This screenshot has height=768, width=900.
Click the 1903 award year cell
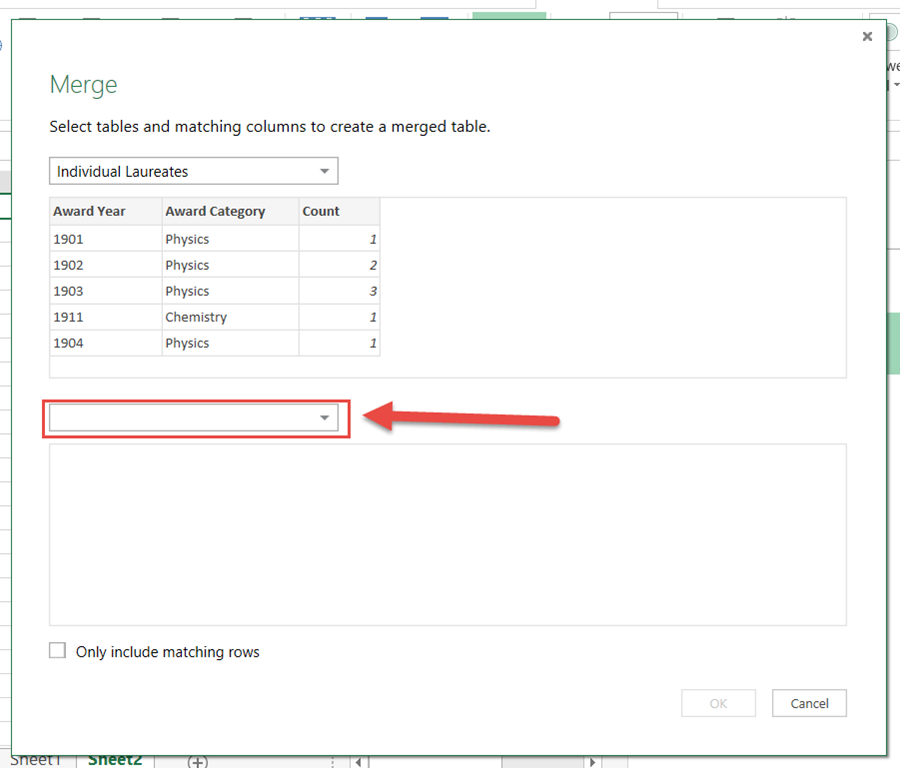coord(105,291)
